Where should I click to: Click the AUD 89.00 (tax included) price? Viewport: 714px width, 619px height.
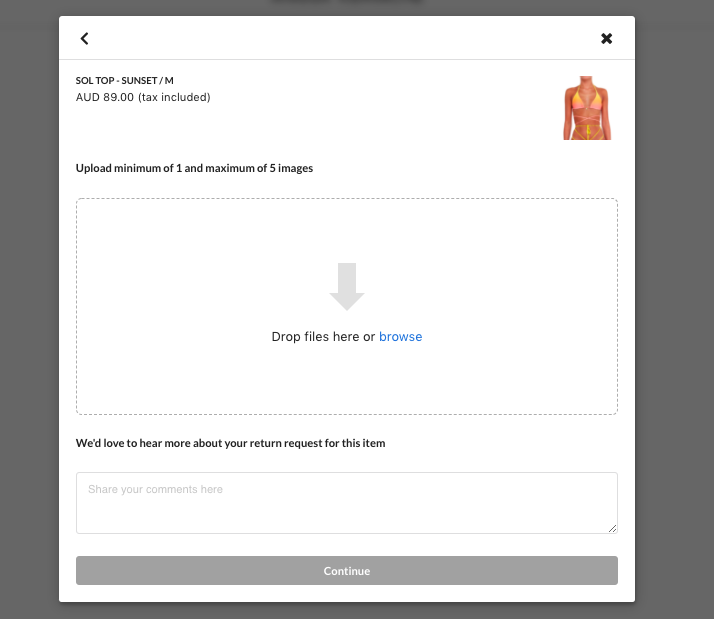pyautogui.click(x=143, y=97)
